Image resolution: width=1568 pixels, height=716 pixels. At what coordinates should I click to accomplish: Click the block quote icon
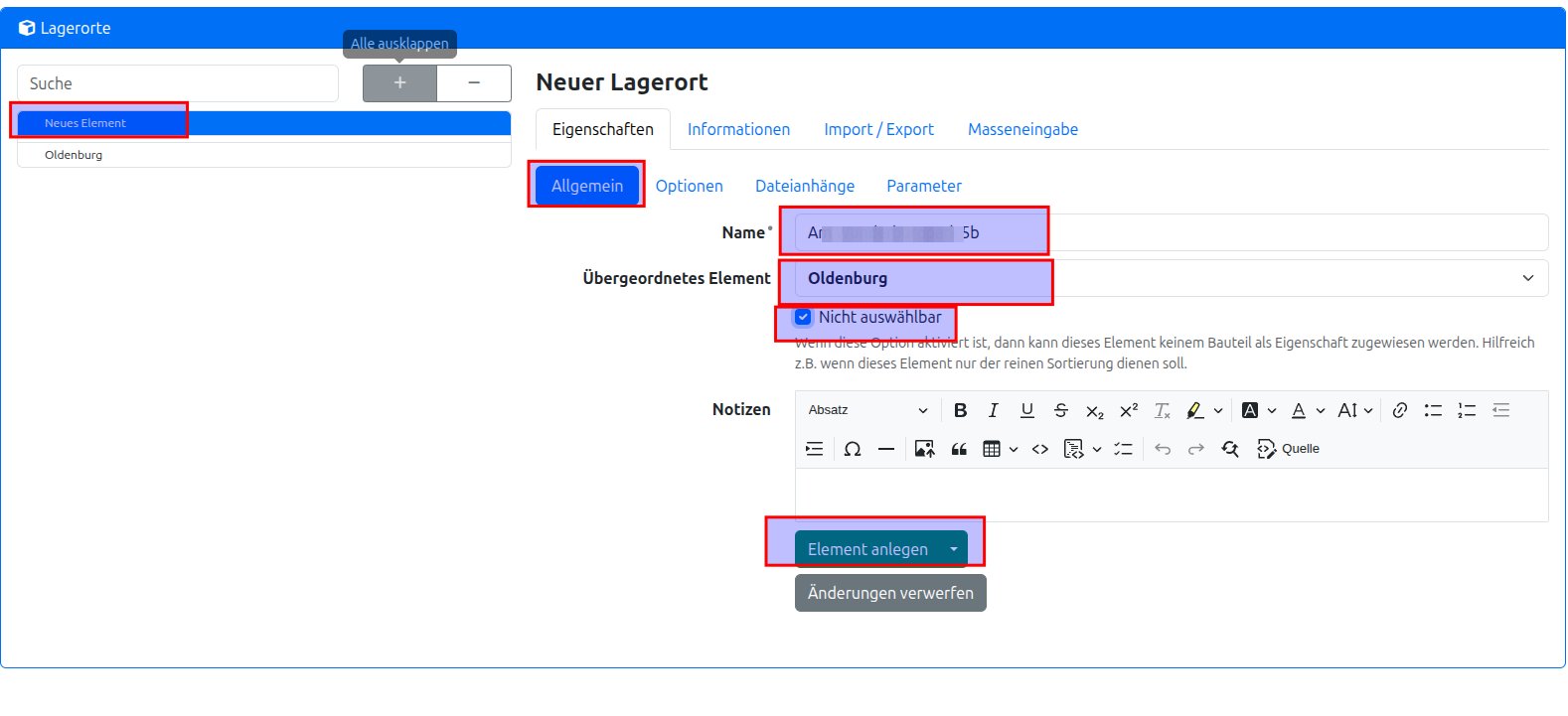coord(959,449)
